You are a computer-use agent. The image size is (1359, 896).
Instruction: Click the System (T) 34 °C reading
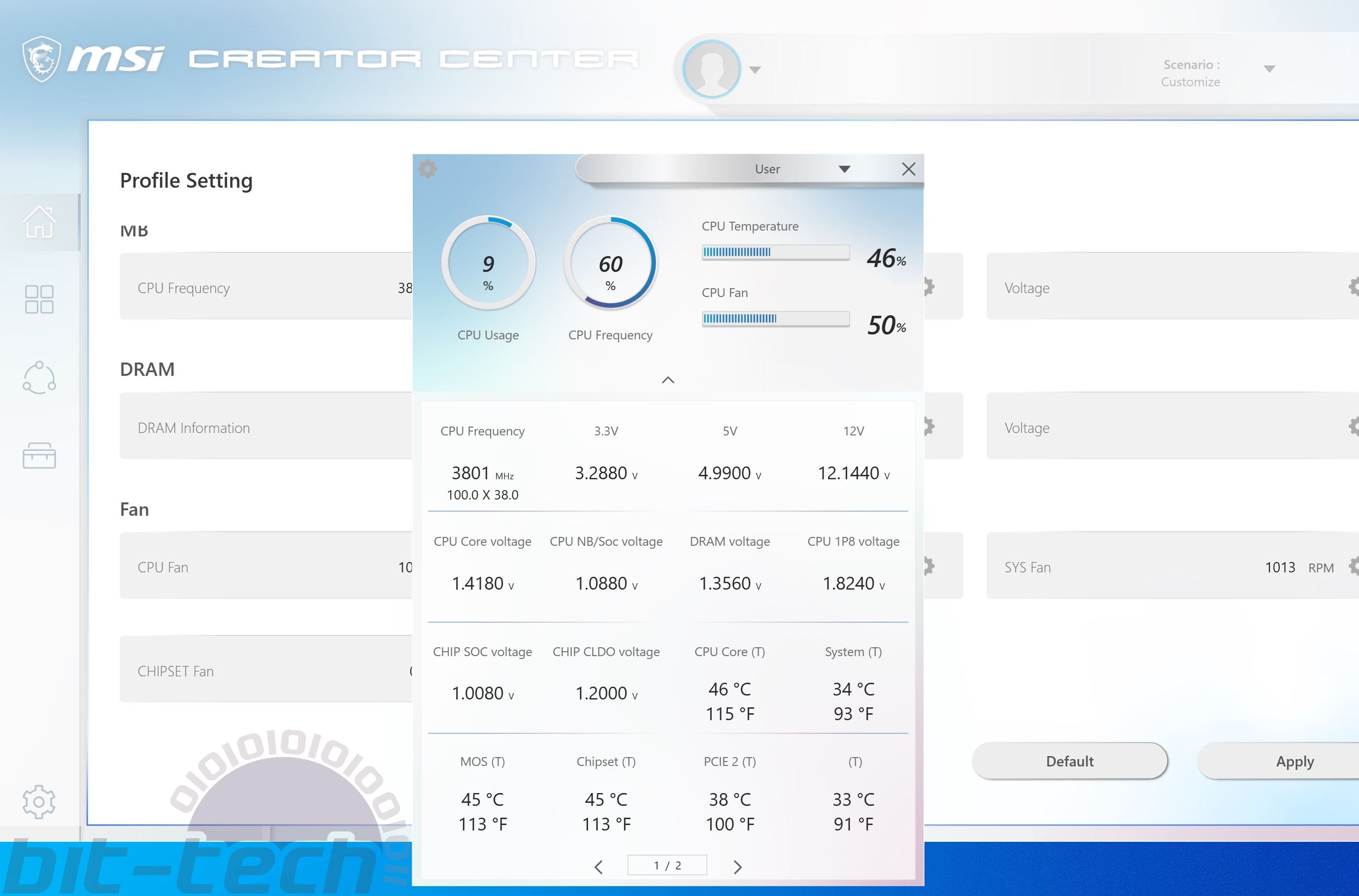pos(854,689)
